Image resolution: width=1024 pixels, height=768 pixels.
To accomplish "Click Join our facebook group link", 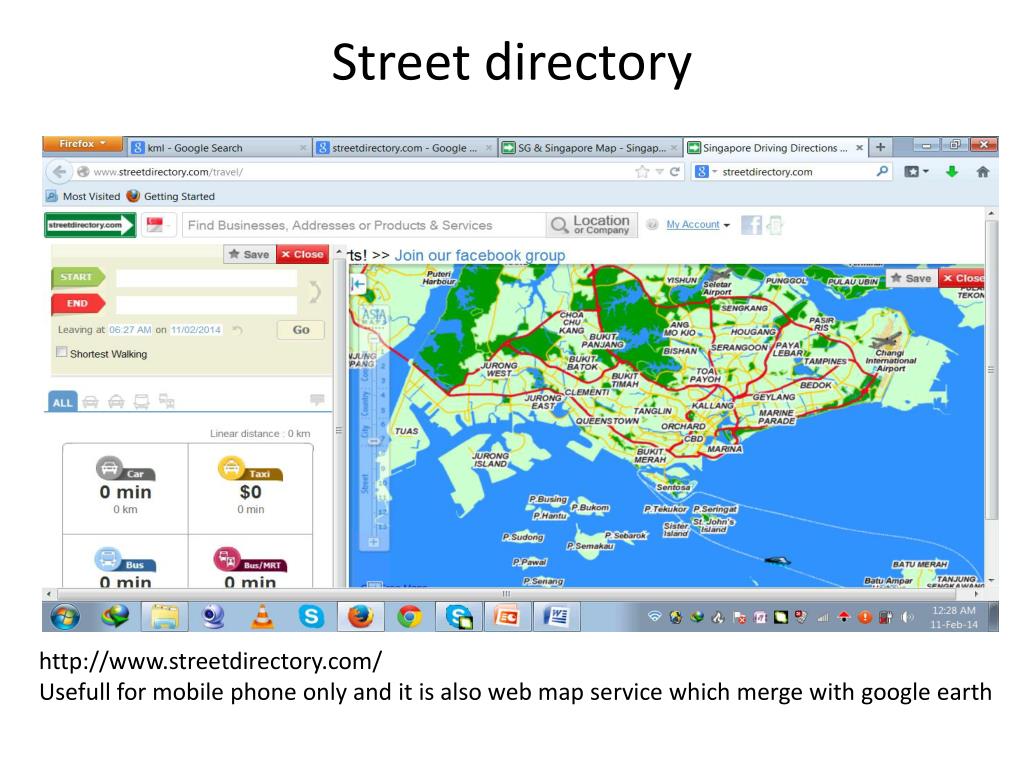I will tap(480, 255).
